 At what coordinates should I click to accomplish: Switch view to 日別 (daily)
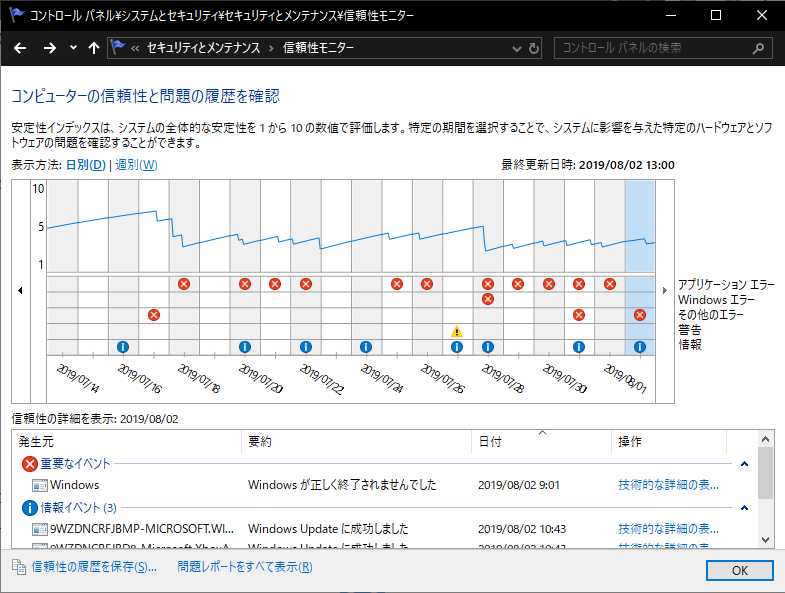pos(85,165)
